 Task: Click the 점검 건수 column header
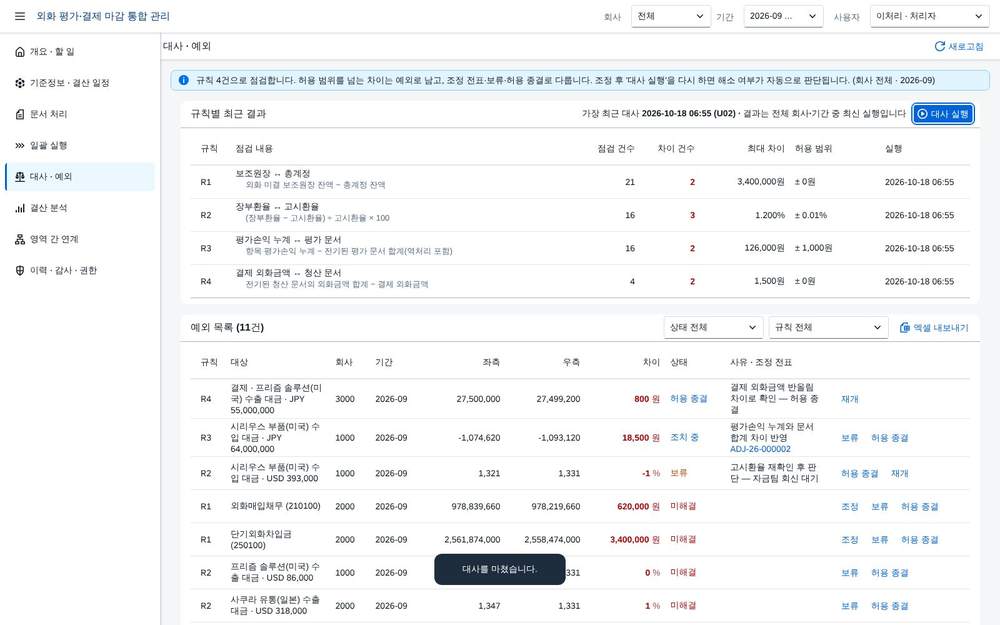pyautogui.click(x=615, y=149)
